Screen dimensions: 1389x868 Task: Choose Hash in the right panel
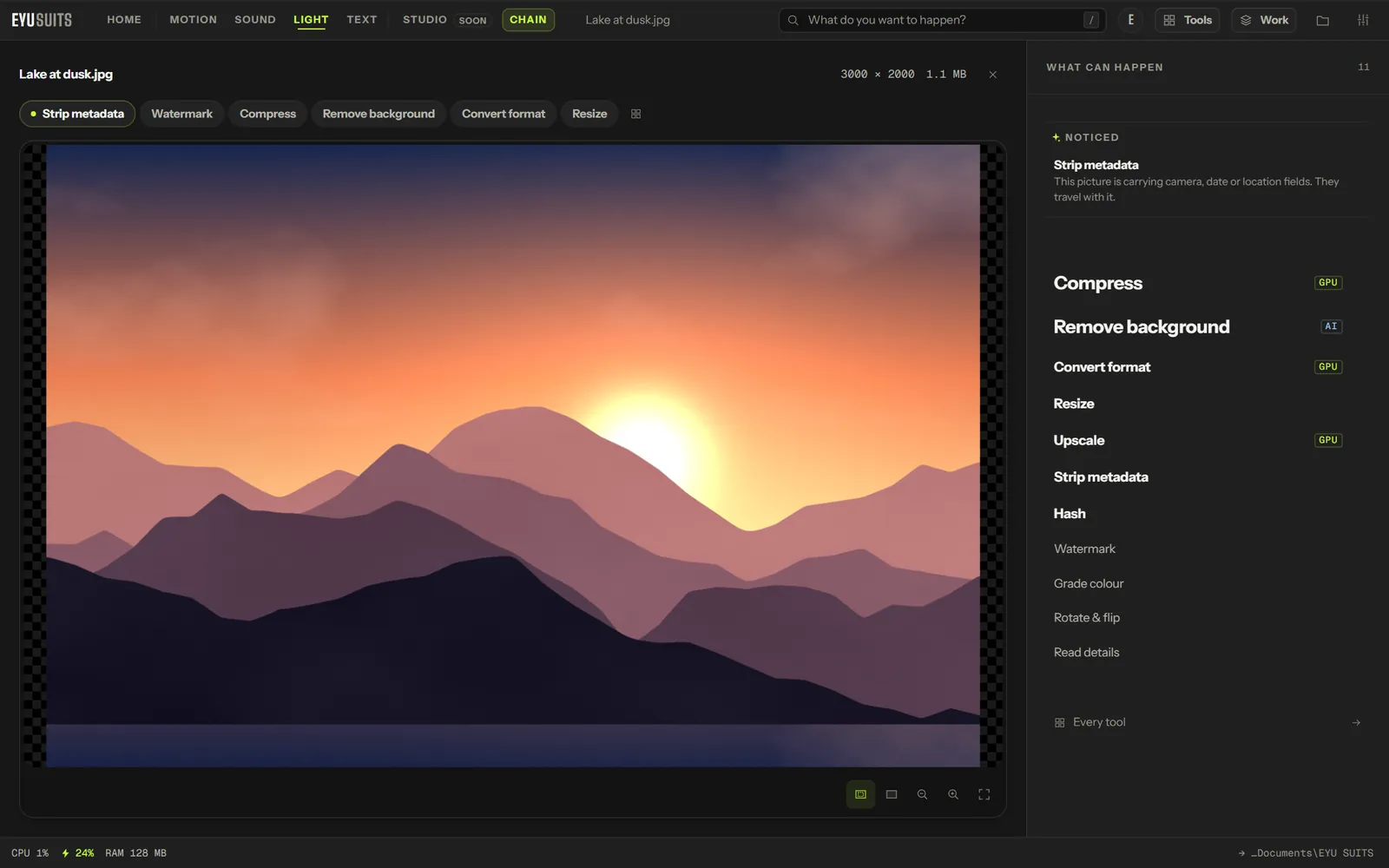(x=1198, y=513)
